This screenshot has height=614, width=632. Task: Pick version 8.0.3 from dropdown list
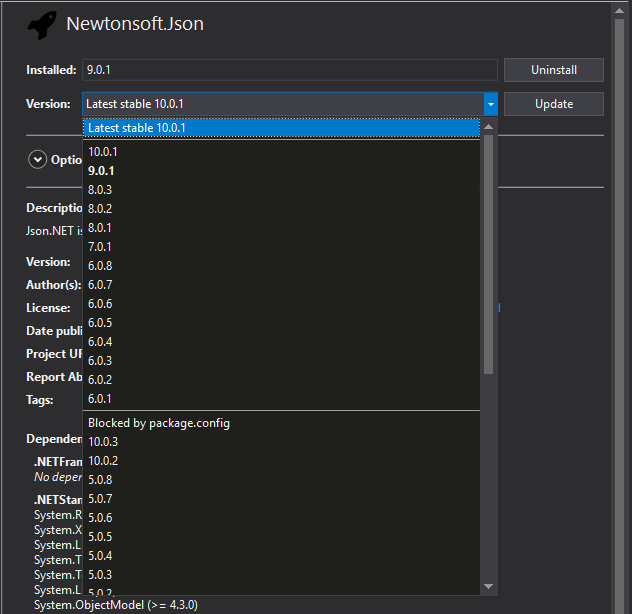(101, 190)
